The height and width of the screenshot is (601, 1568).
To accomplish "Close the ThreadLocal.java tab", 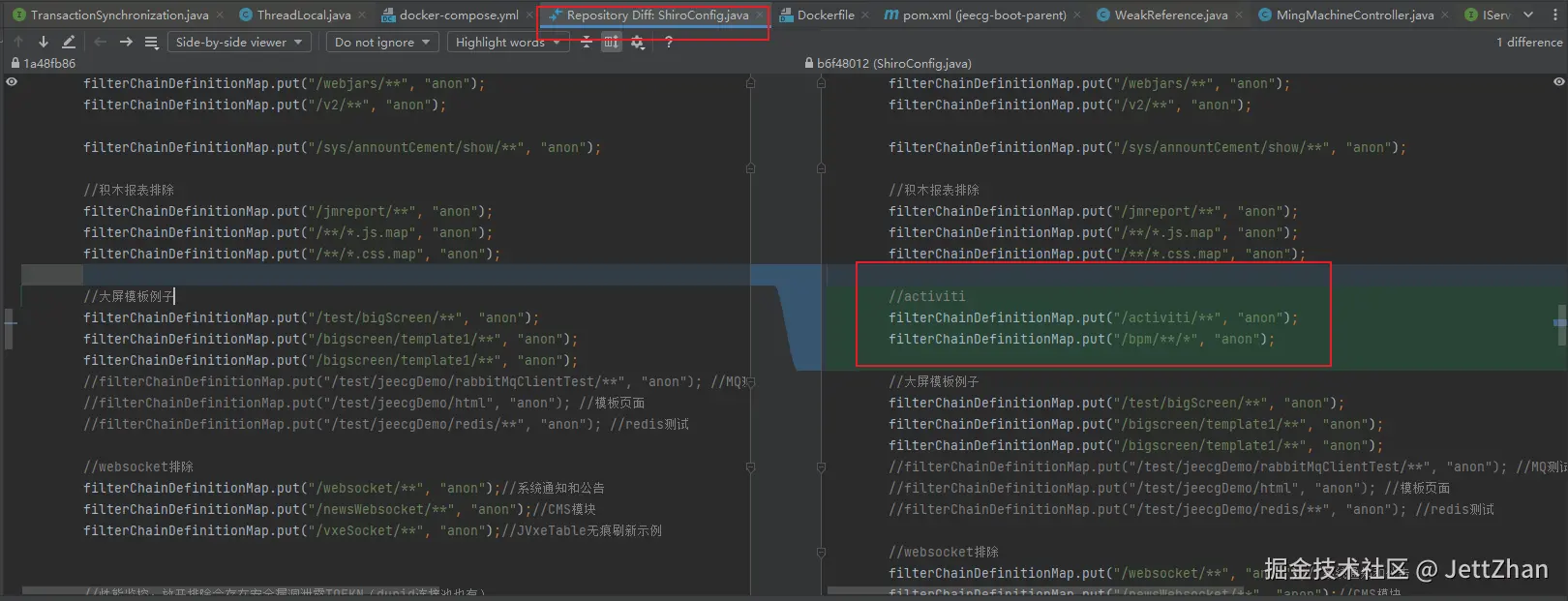I will pos(361,15).
